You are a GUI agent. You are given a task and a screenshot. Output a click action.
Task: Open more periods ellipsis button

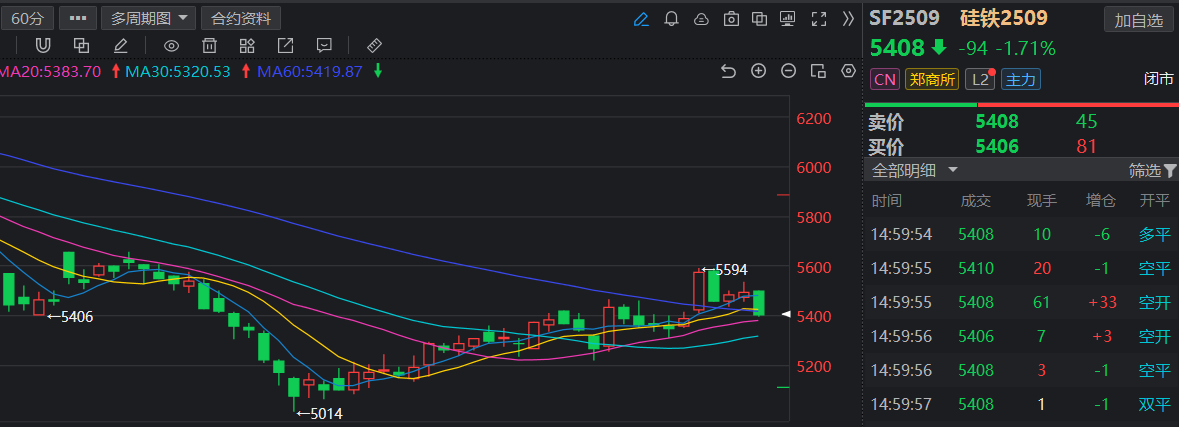(x=78, y=18)
